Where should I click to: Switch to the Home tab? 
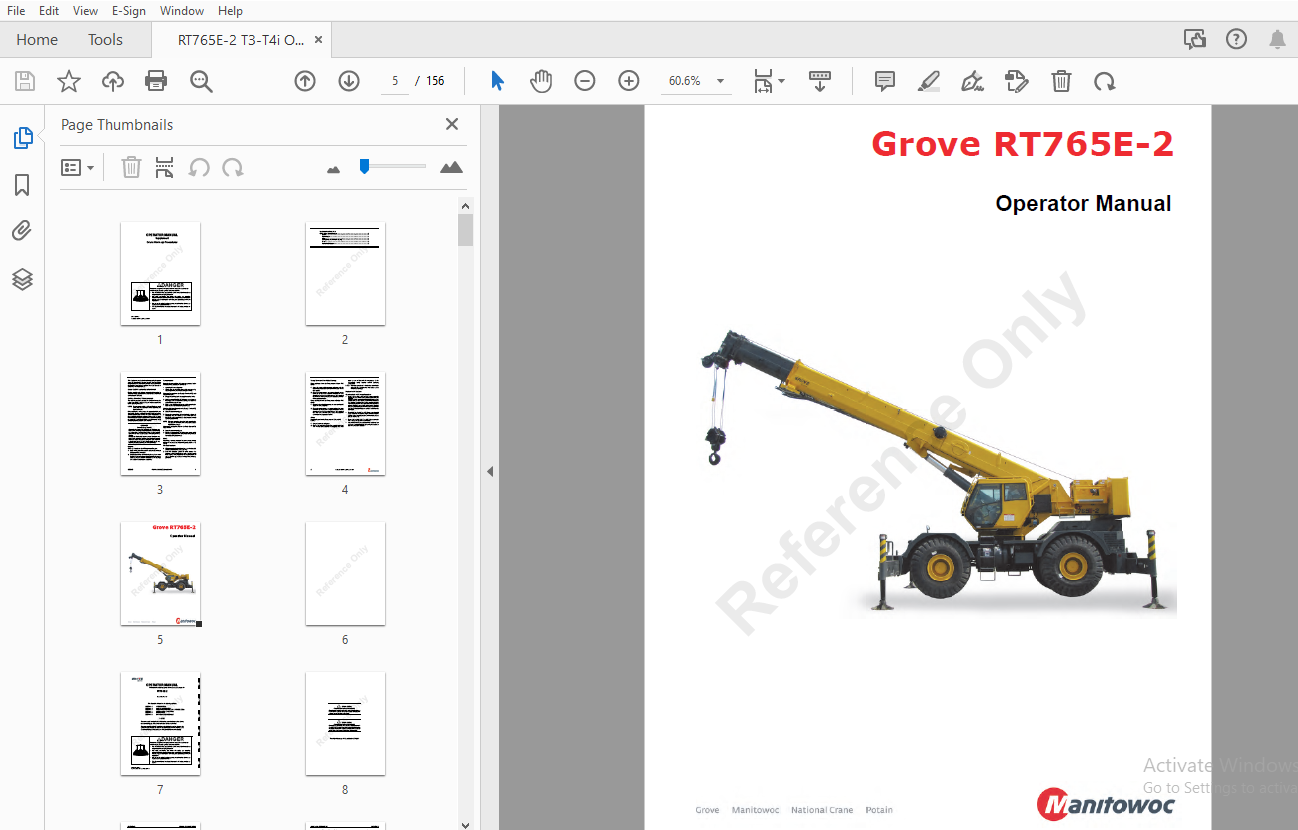(x=37, y=40)
